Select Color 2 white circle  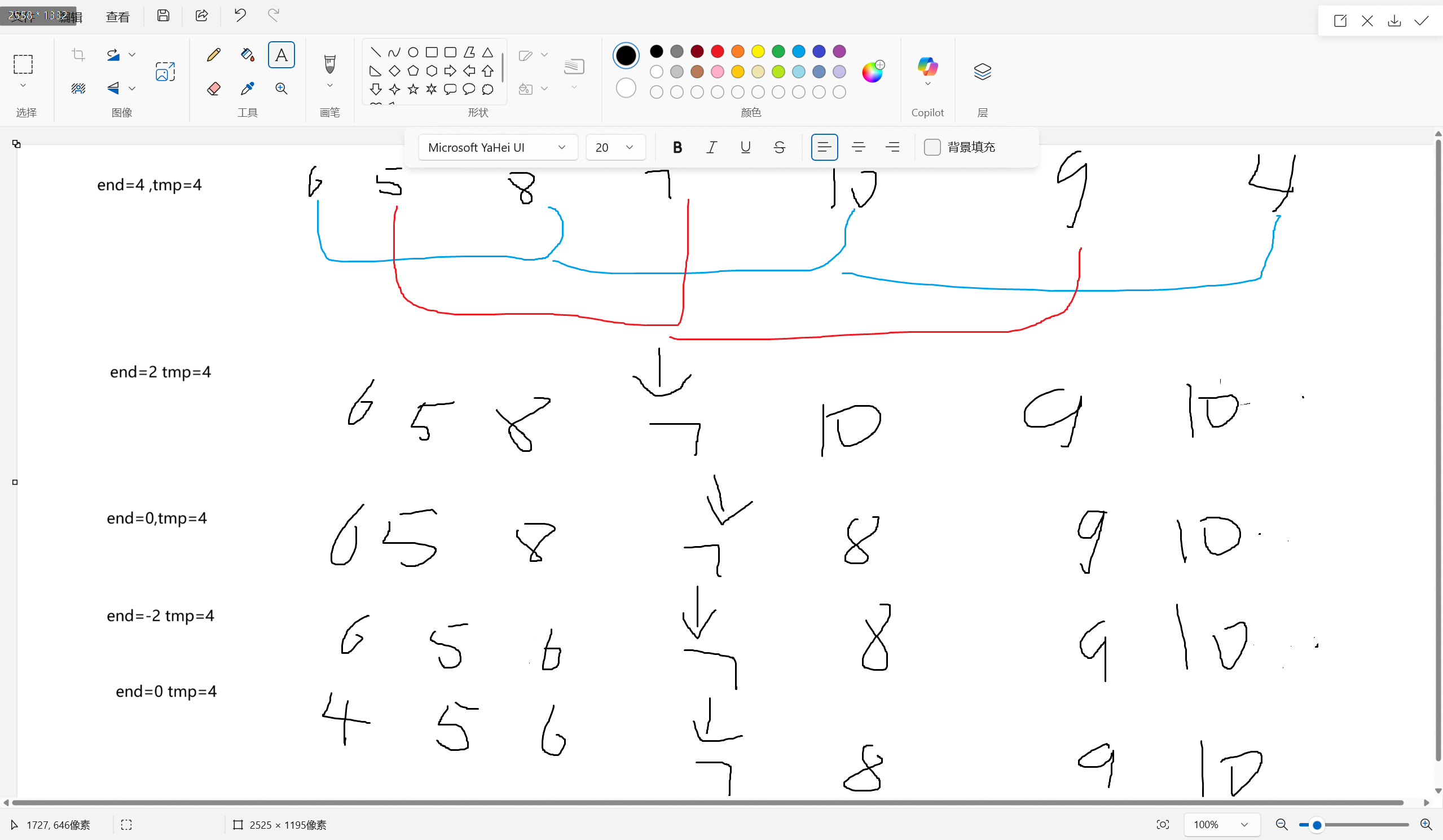pos(626,88)
